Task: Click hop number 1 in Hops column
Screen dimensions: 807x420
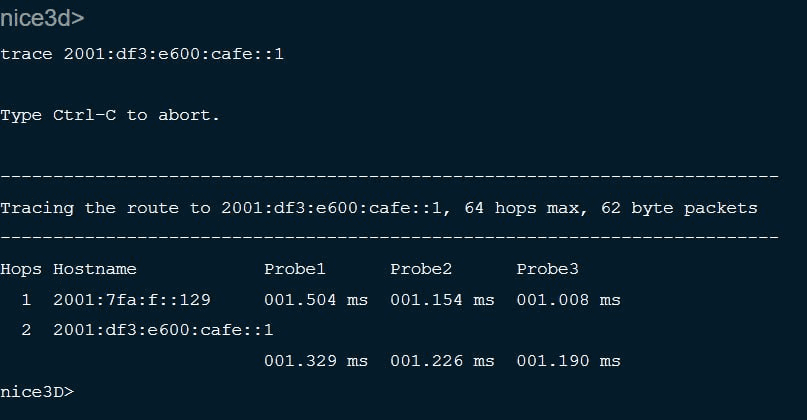Action: pyautogui.click(x=27, y=300)
